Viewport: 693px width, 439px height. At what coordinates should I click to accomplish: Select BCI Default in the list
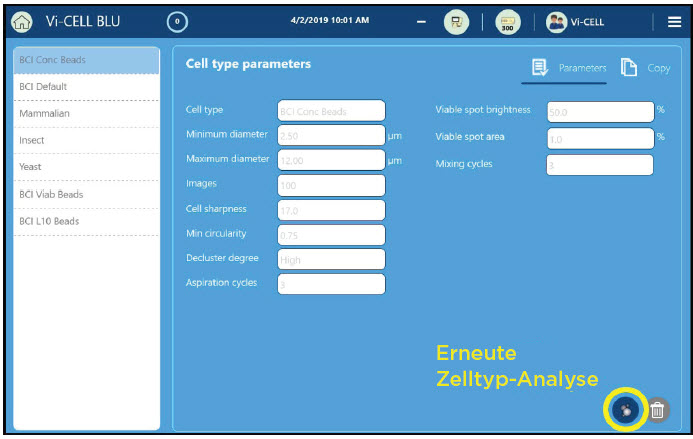tap(86, 87)
